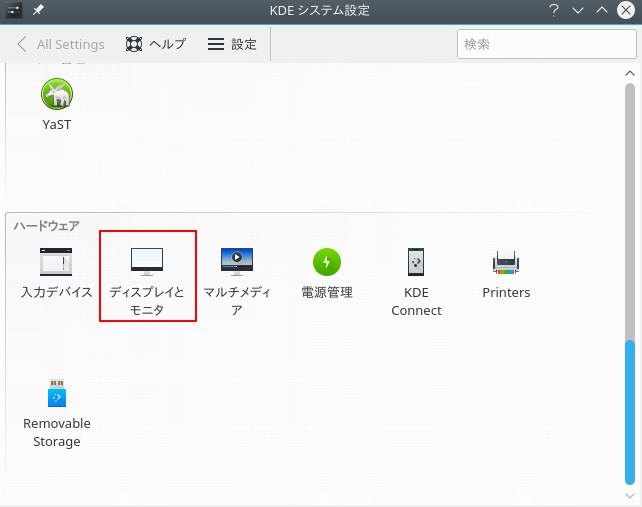
Task: Minimize window with the down chevron
Action: (x=578, y=10)
